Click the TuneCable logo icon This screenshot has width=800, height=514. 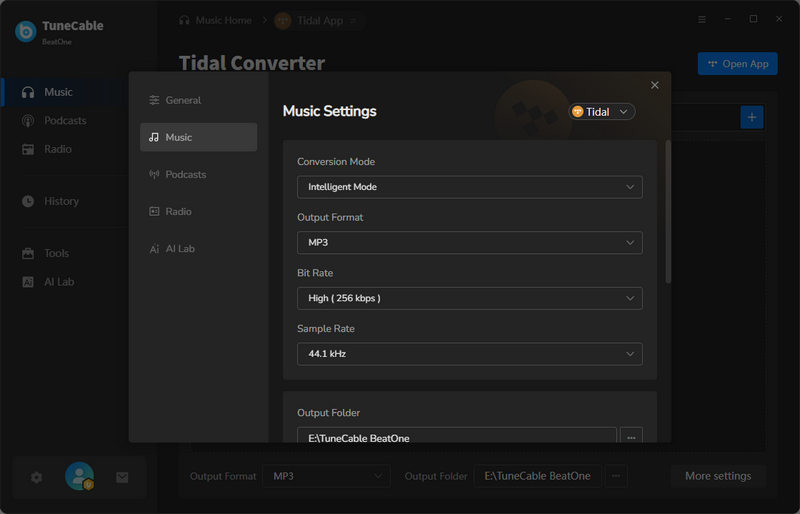[26, 31]
